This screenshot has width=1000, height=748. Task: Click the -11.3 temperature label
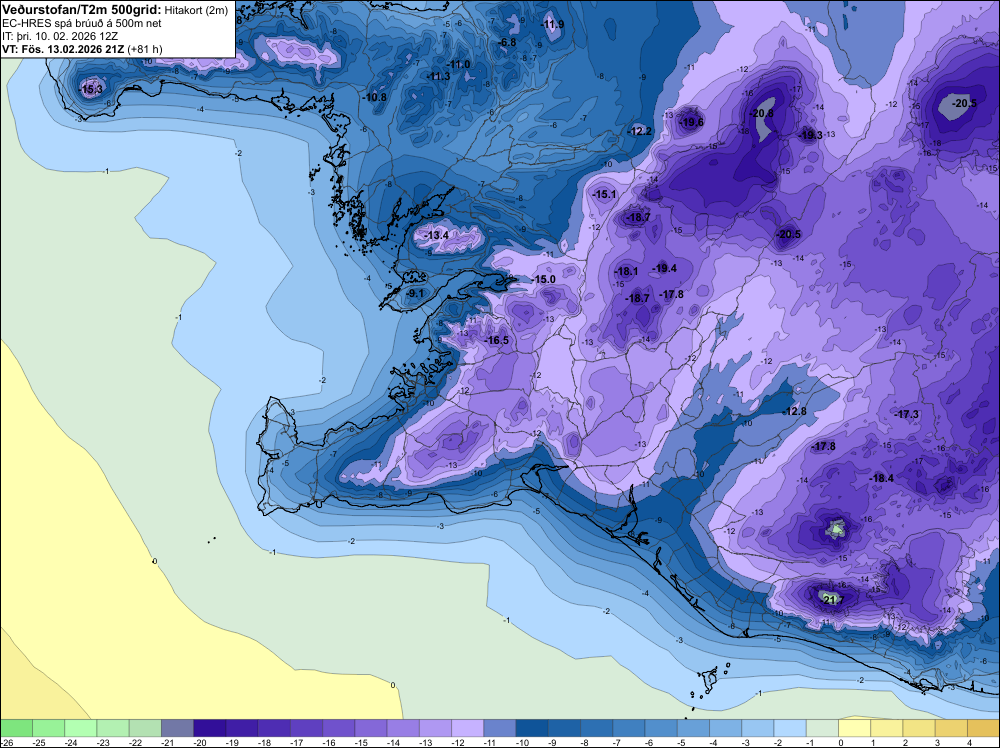pyautogui.click(x=438, y=77)
